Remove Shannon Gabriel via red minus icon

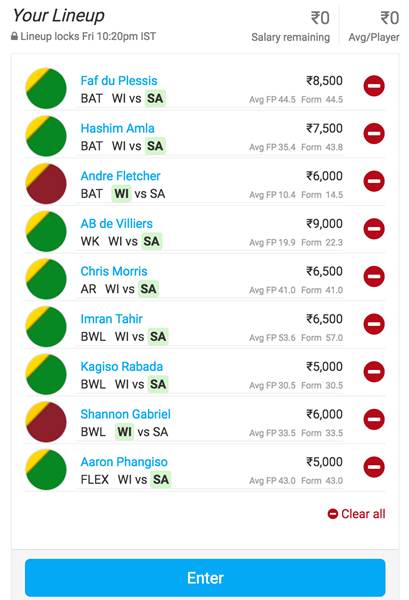click(x=374, y=419)
